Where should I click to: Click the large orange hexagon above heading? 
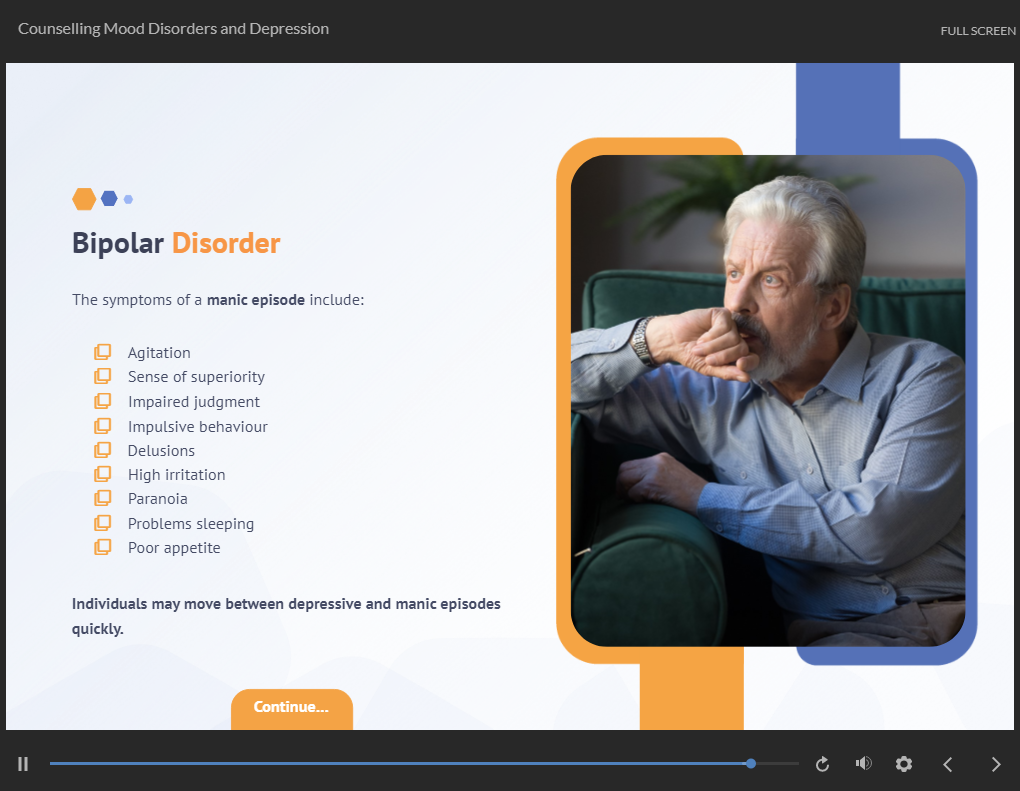tap(84, 199)
